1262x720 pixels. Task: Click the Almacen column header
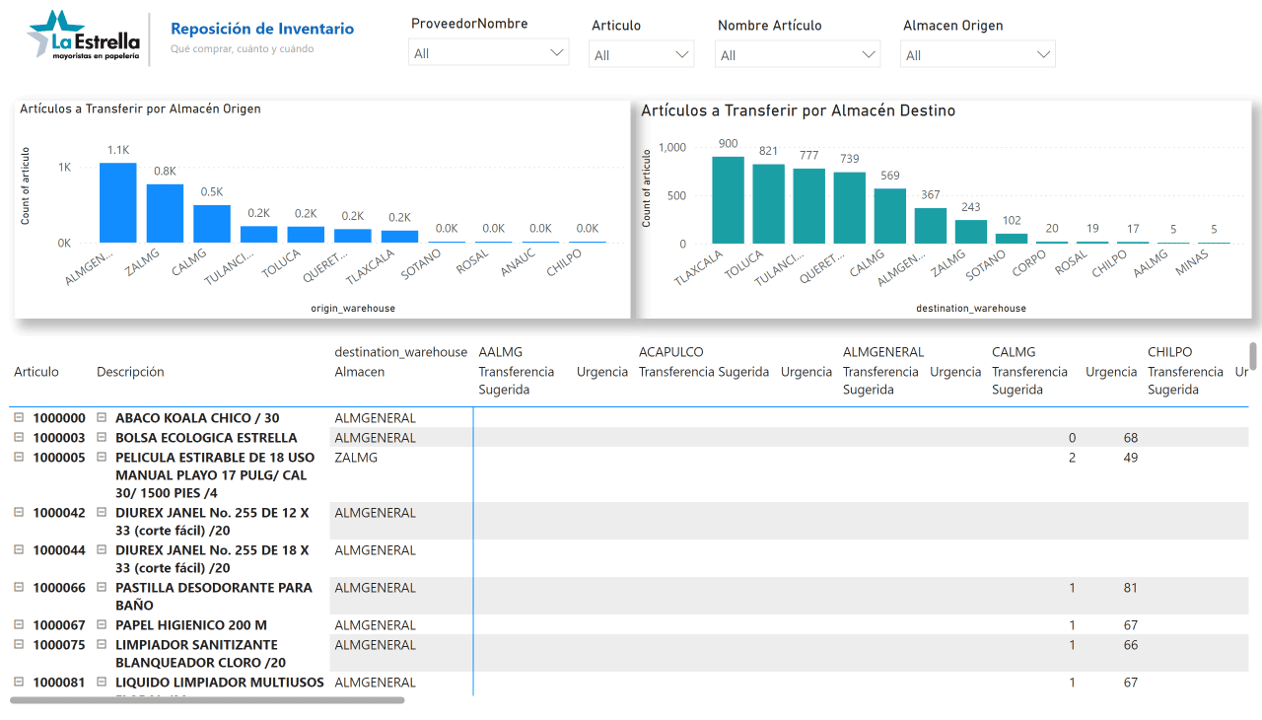click(x=359, y=371)
